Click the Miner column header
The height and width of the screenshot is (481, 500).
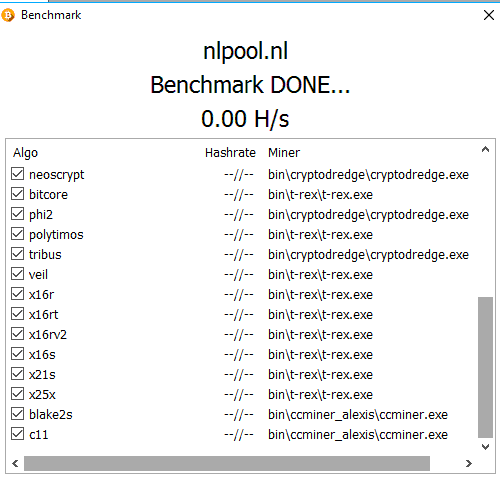click(284, 153)
